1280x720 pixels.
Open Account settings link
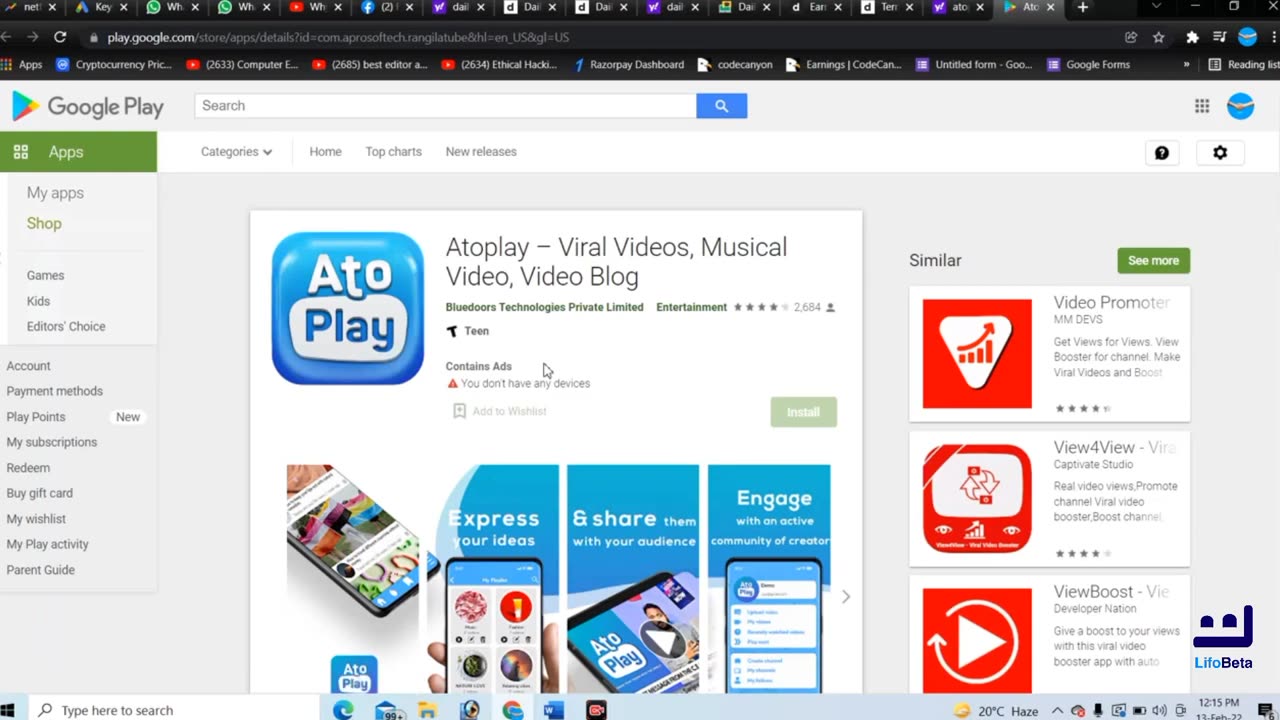(28, 366)
